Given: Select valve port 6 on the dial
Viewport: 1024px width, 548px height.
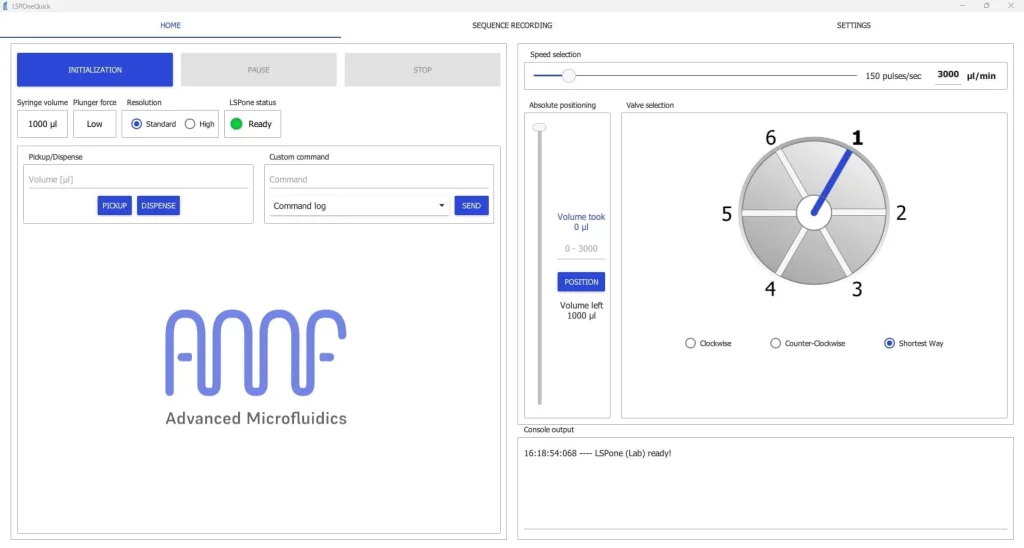Looking at the screenshot, I should 770,138.
